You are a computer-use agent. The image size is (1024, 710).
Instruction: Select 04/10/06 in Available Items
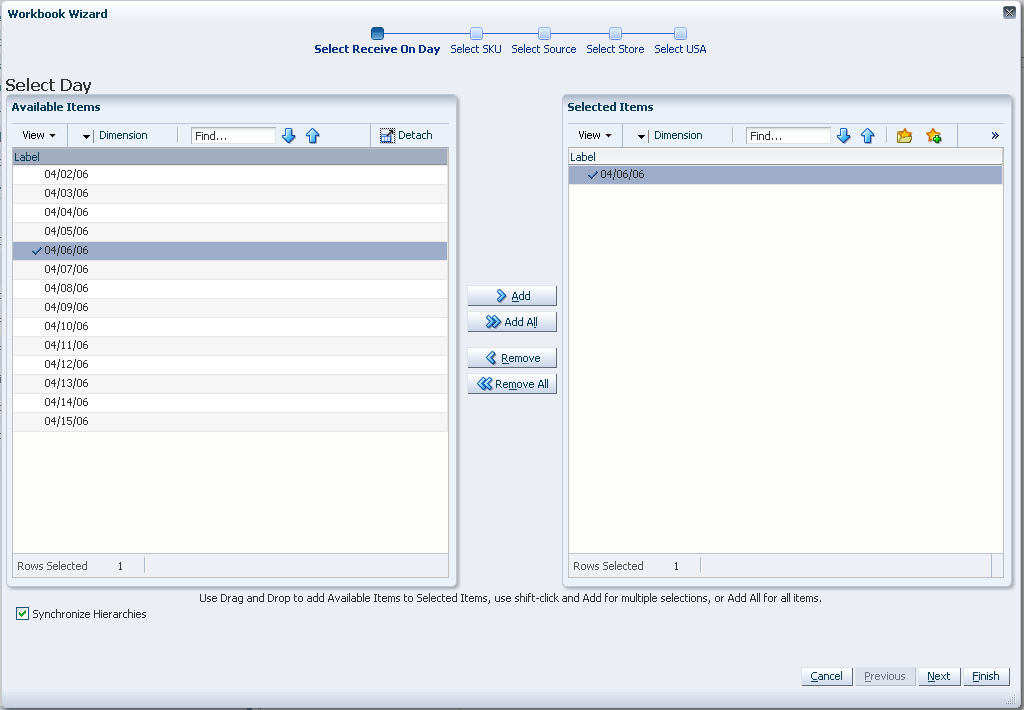(230, 326)
